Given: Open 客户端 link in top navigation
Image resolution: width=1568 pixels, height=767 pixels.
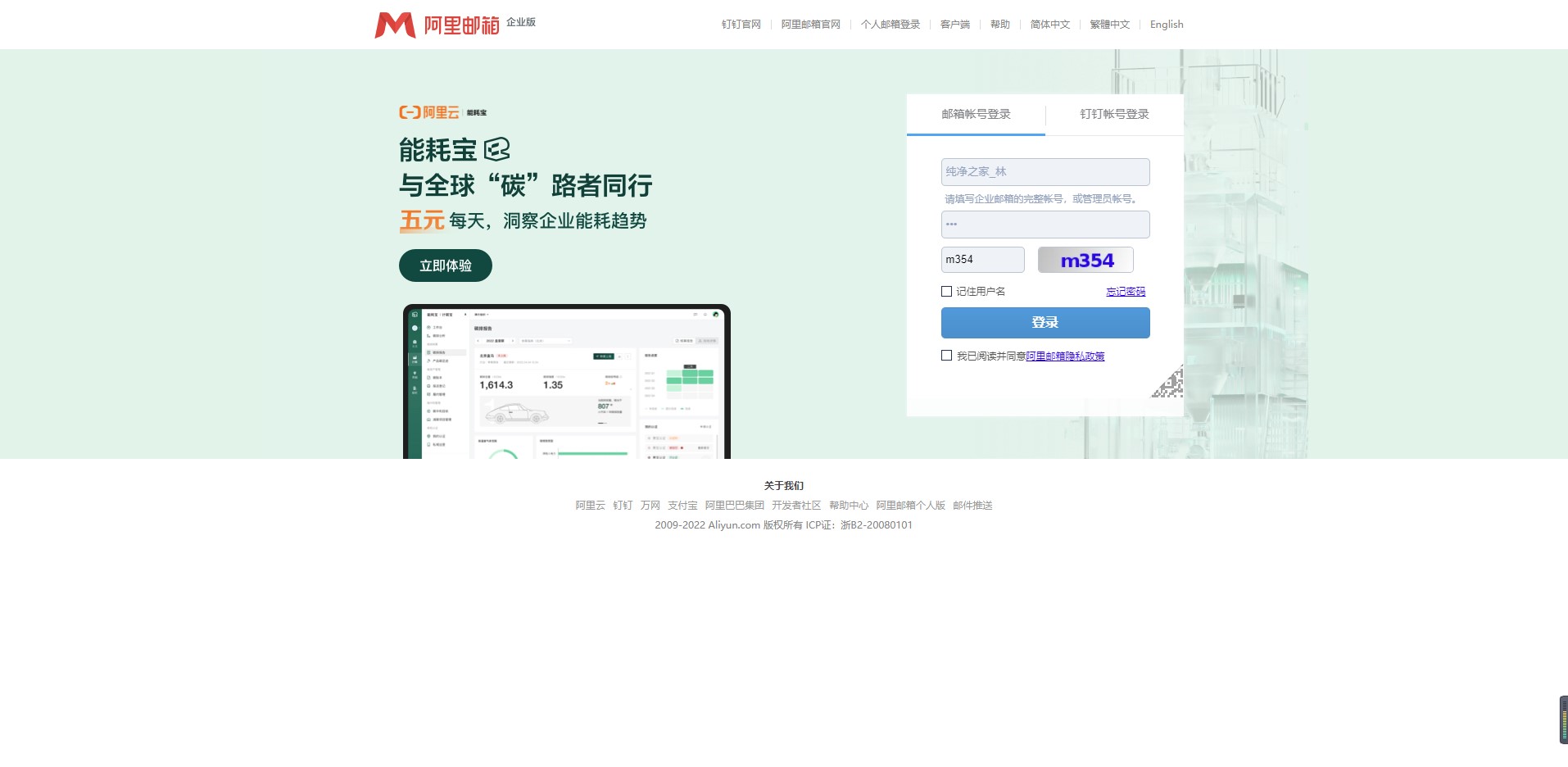Looking at the screenshot, I should (x=955, y=25).
